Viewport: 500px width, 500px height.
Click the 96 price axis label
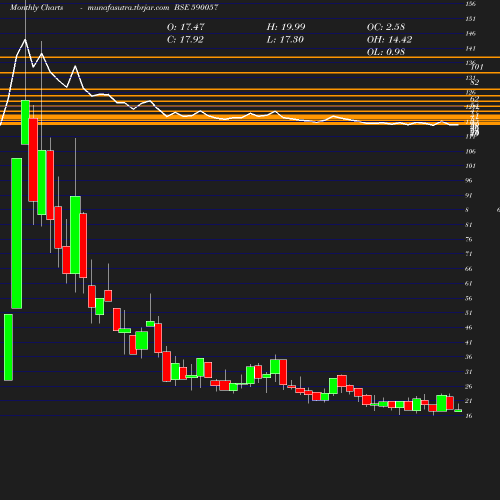[x=469, y=180]
